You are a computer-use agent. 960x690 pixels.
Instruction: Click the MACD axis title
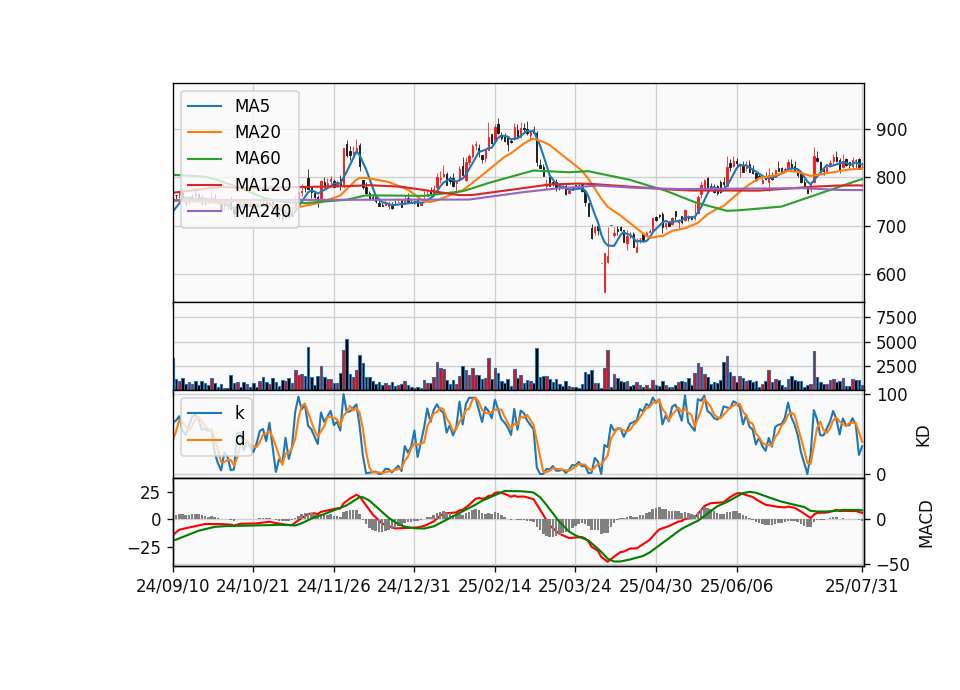pyautogui.click(x=926, y=524)
